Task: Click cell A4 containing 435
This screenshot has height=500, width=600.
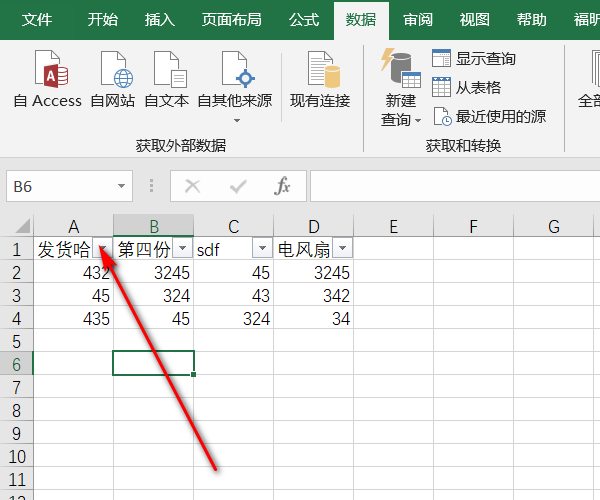Action: click(73, 318)
